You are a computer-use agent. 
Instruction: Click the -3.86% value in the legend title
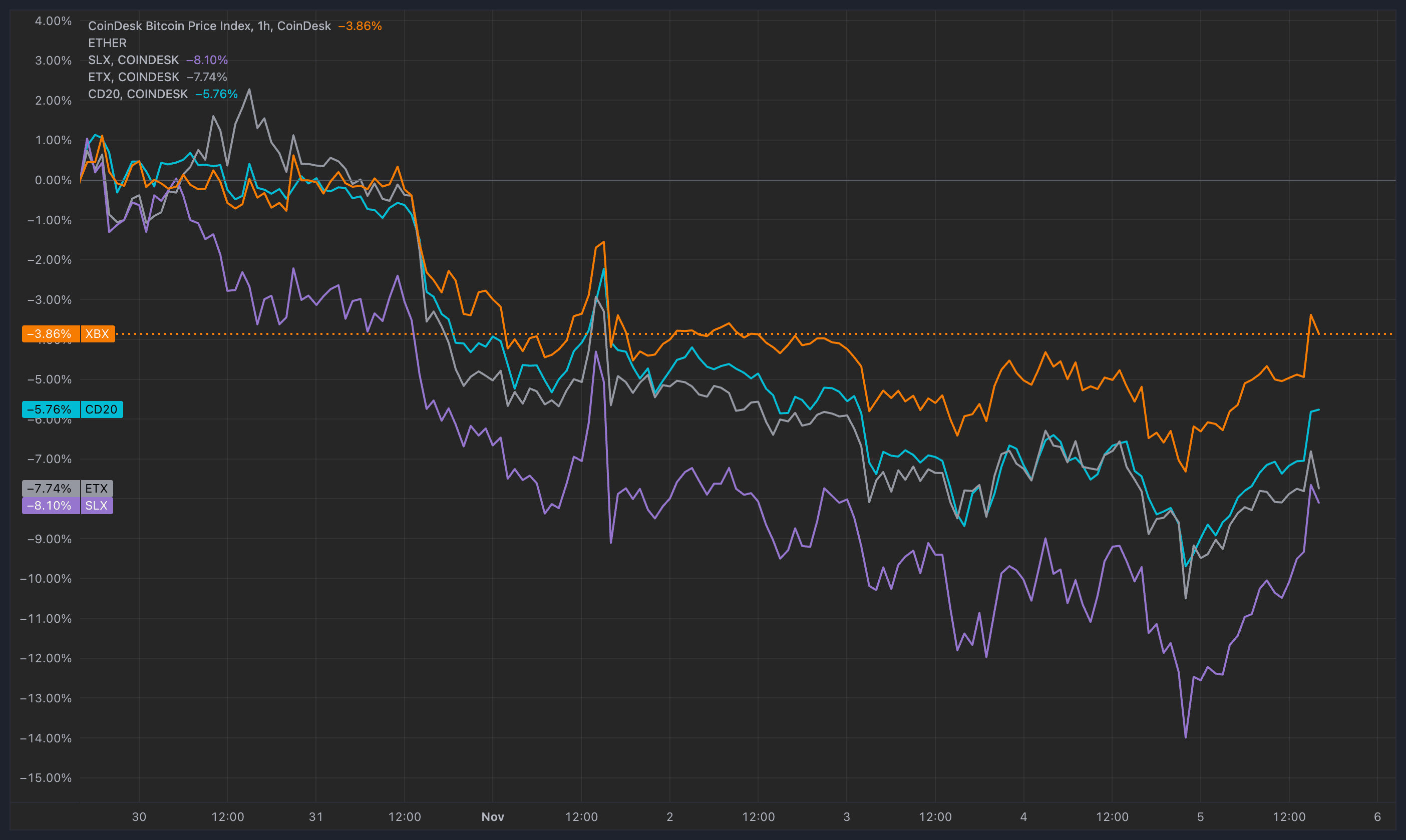tap(360, 26)
